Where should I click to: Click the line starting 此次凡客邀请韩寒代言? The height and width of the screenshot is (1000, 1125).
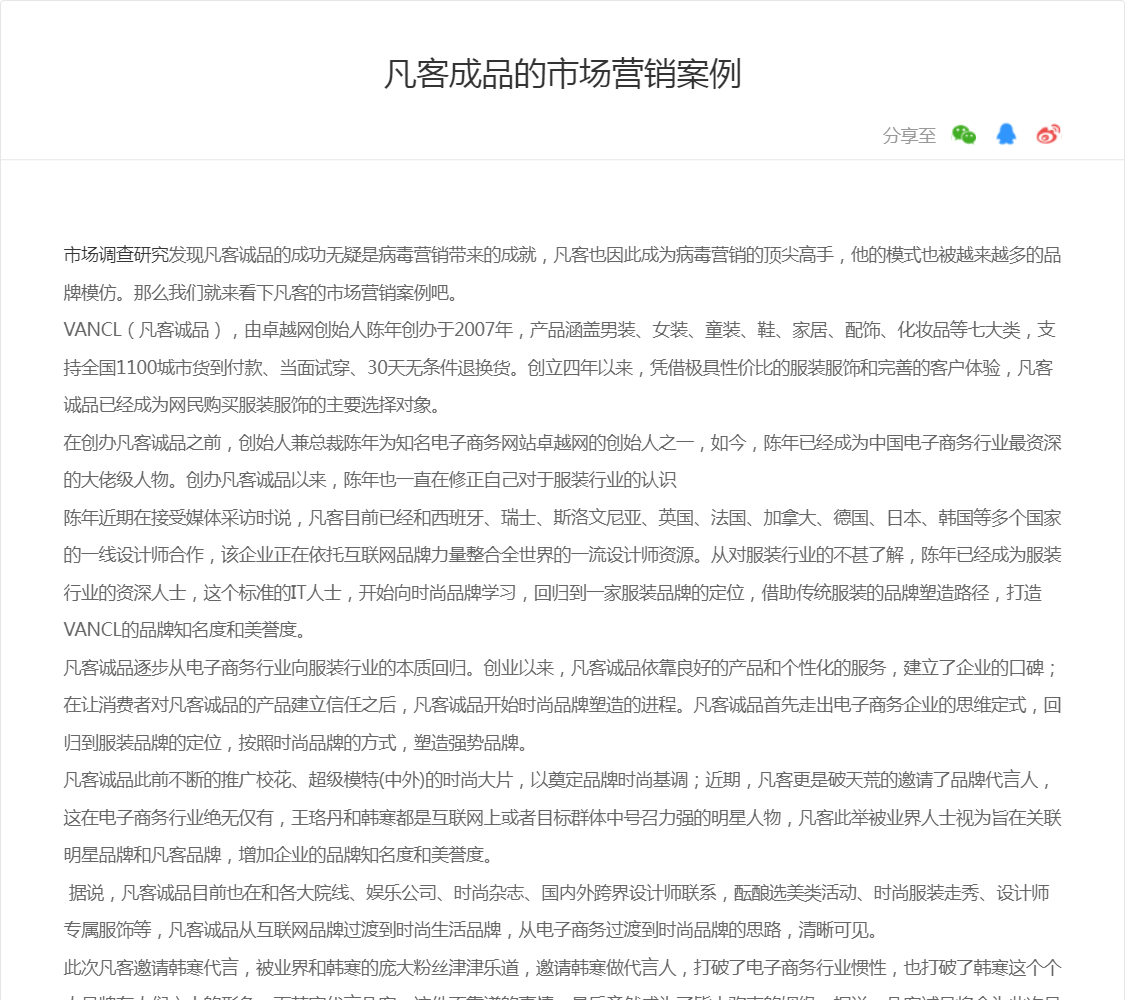562,968
